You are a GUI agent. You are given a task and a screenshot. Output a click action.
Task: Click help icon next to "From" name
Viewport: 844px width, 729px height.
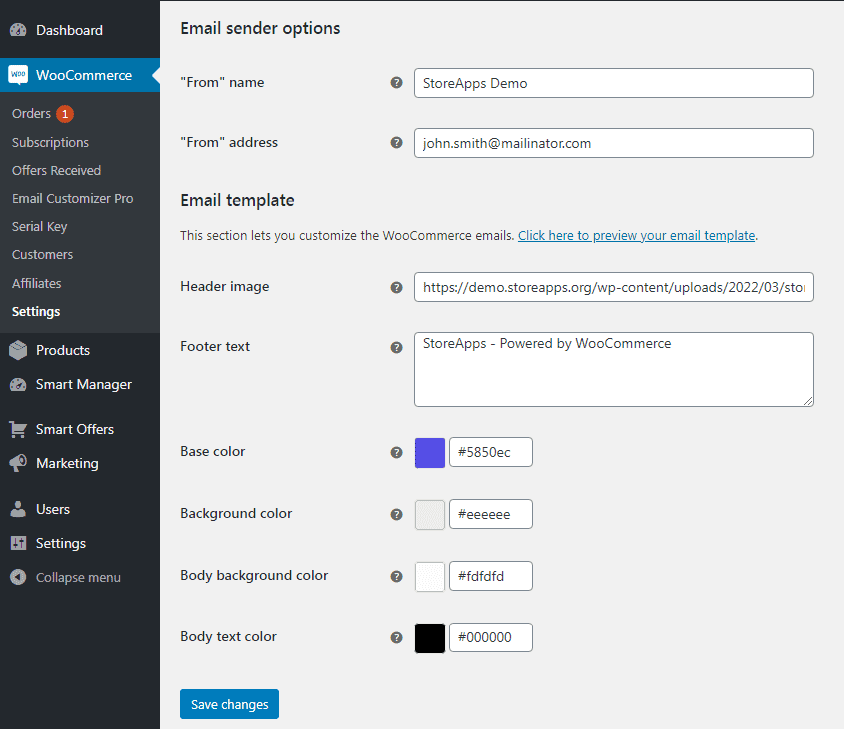pos(396,82)
